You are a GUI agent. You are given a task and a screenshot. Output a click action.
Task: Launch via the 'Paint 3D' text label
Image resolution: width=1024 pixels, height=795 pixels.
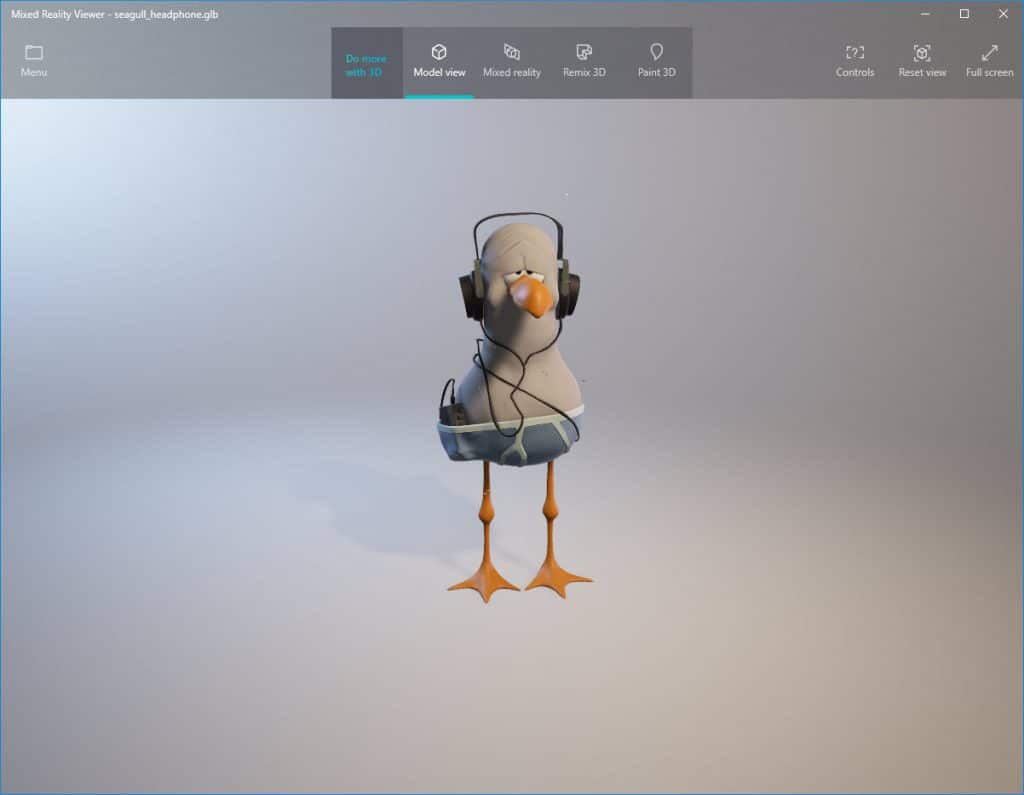point(656,73)
